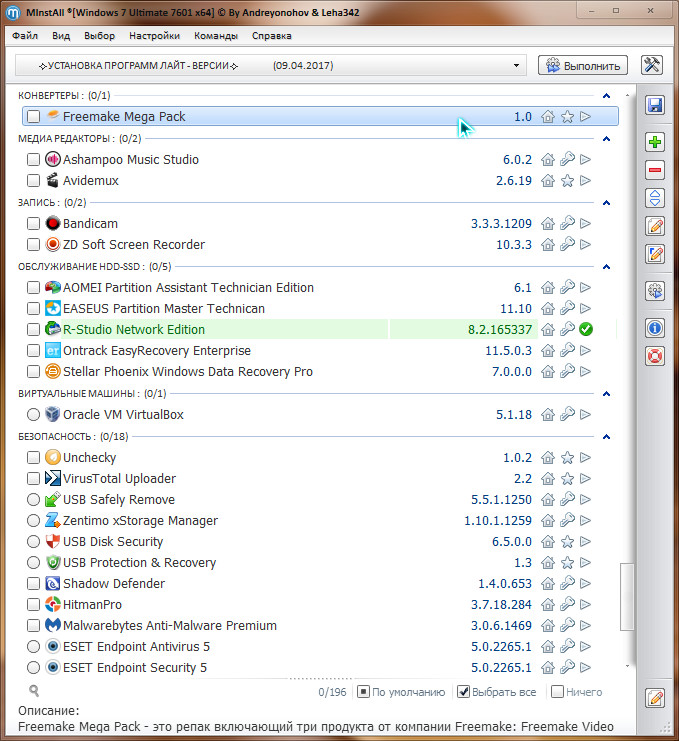The image size is (679, 741).
Task: Click the play arrow for HitmanPro
Action: [585, 604]
